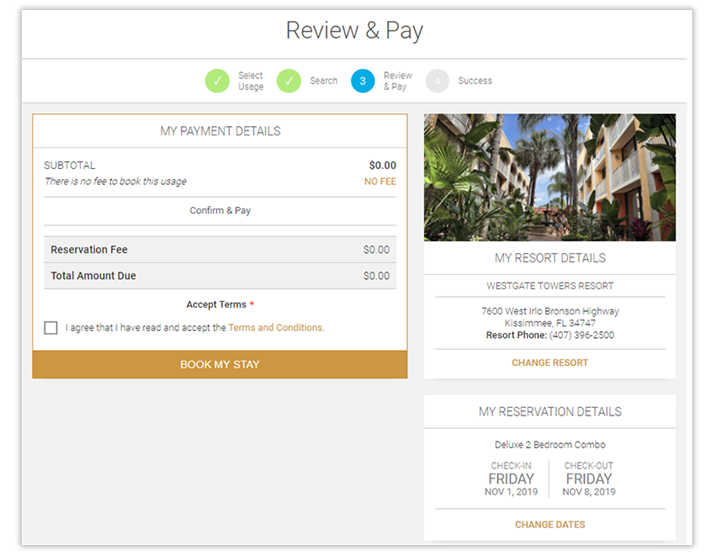Click the CHECK-IN label
Screen dimensions: 714x555
(x=511, y=466)
